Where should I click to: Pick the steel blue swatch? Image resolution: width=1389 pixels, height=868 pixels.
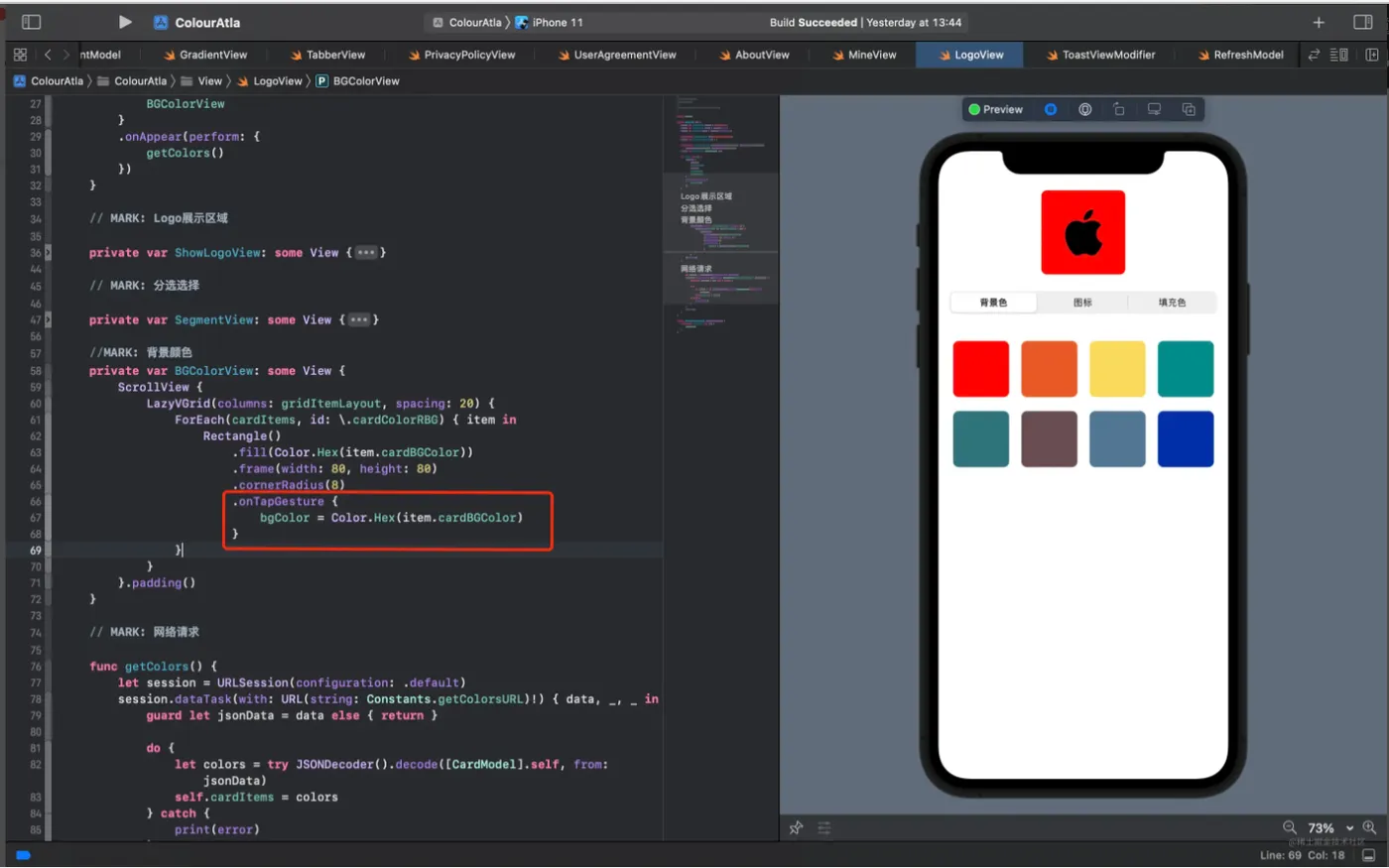pyautogui.click(x=1117, y=438)
